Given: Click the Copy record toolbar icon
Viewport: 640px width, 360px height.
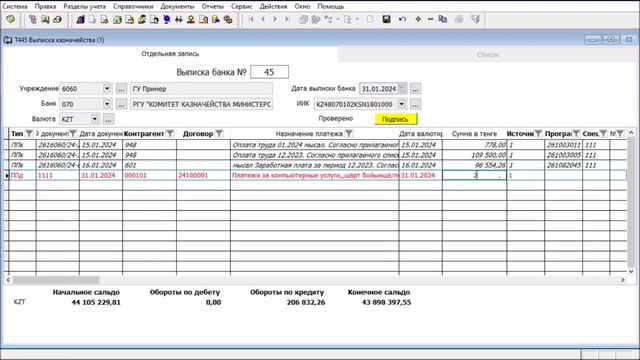Looking at the screenshot, I should 443,19.
